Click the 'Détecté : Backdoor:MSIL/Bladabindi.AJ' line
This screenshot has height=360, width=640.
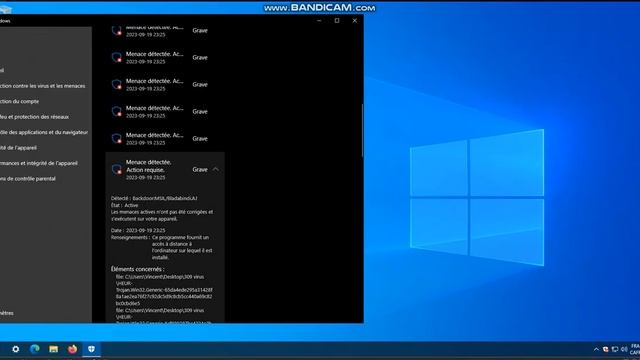[154, 198]
